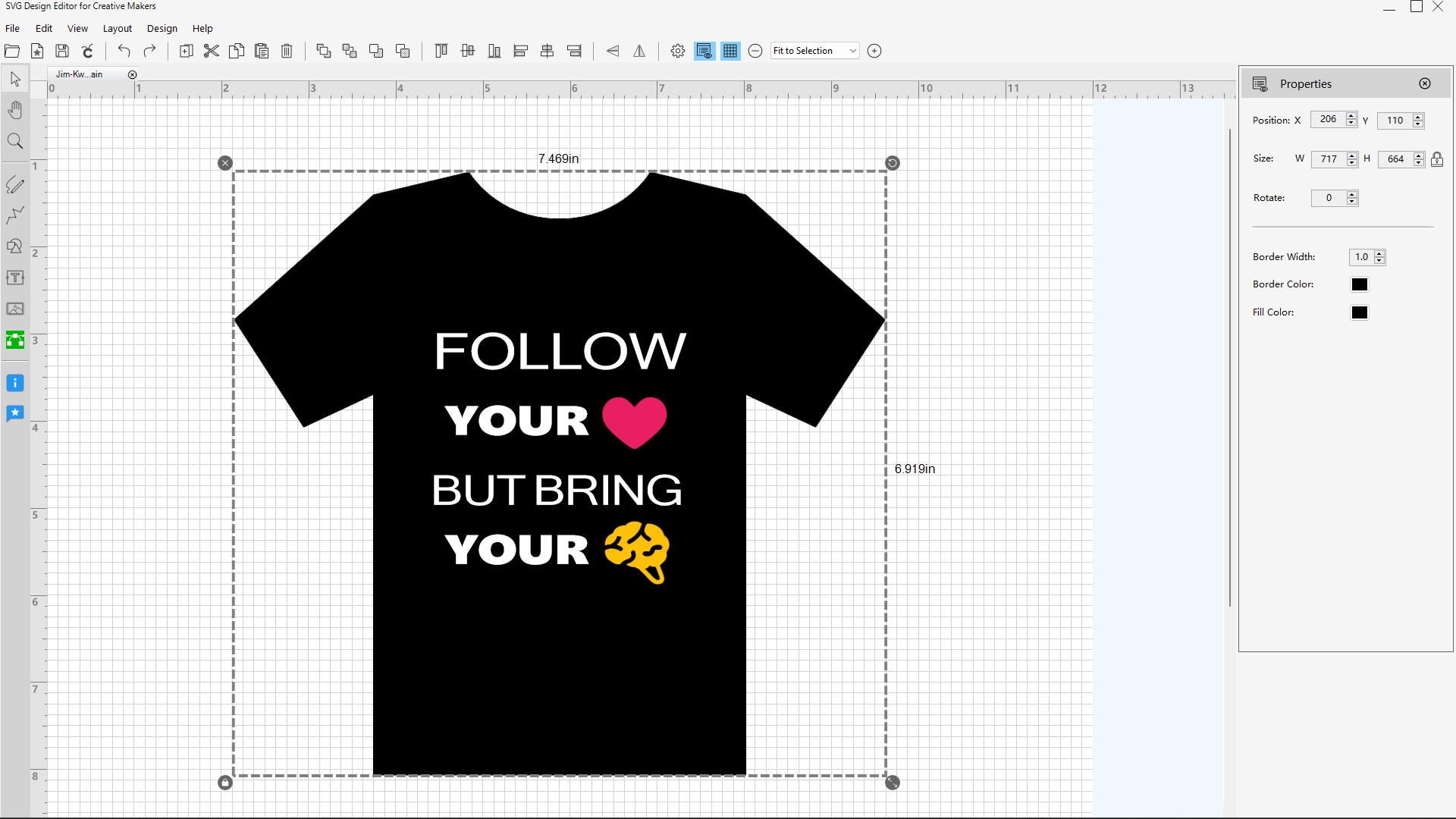Viewport: 1456px width, 819px height.
Task: Open the Fit to Selection dropdown
Action: click(852, 51)
